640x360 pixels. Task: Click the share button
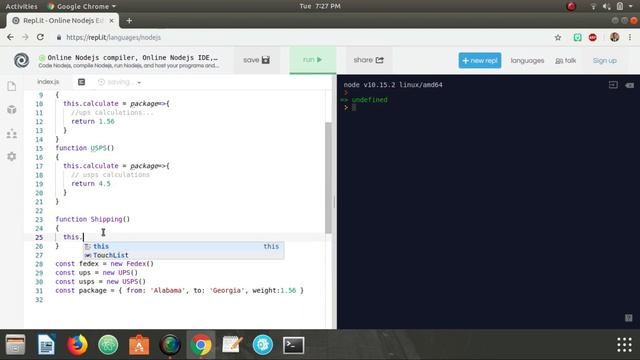(x=369, y=60)
